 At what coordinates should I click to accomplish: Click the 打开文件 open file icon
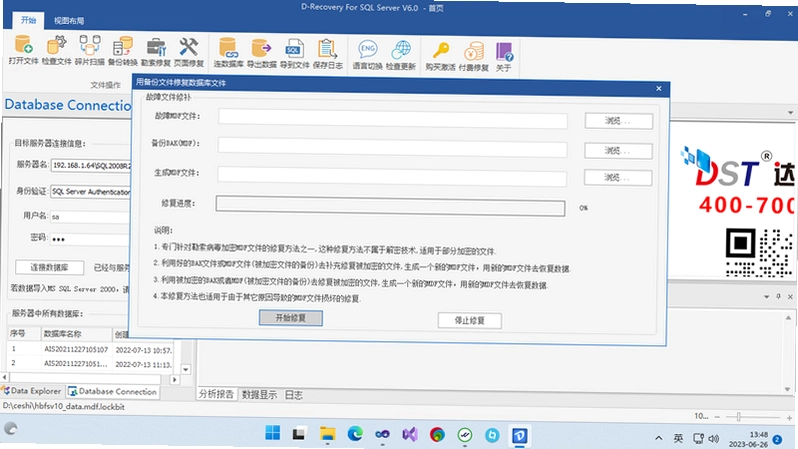pyautogui.click(x=23, y=50)
